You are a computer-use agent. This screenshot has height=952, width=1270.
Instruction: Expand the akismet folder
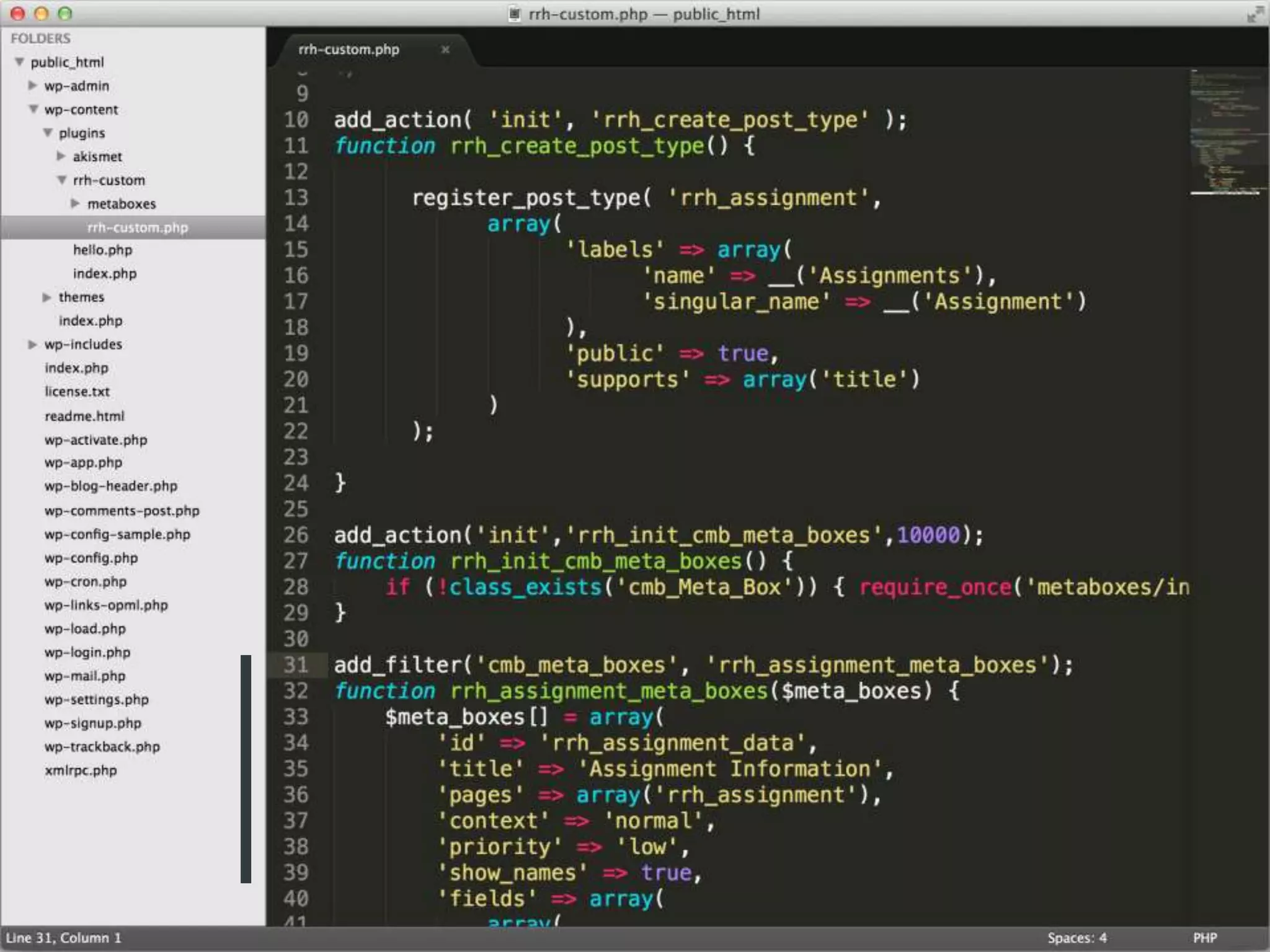[61, 156]
